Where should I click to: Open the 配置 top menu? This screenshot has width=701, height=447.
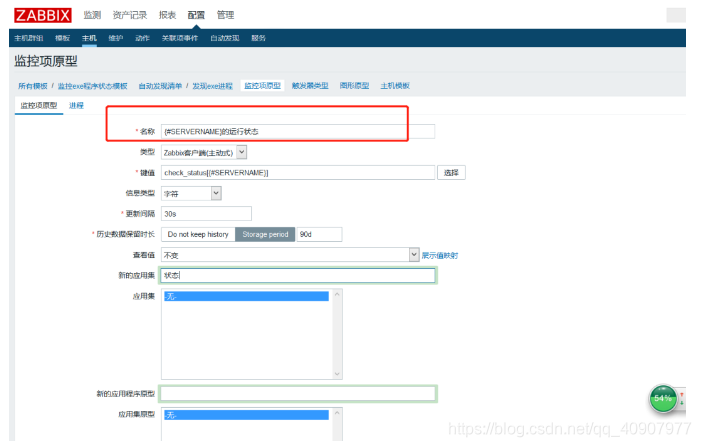[196, 15]
